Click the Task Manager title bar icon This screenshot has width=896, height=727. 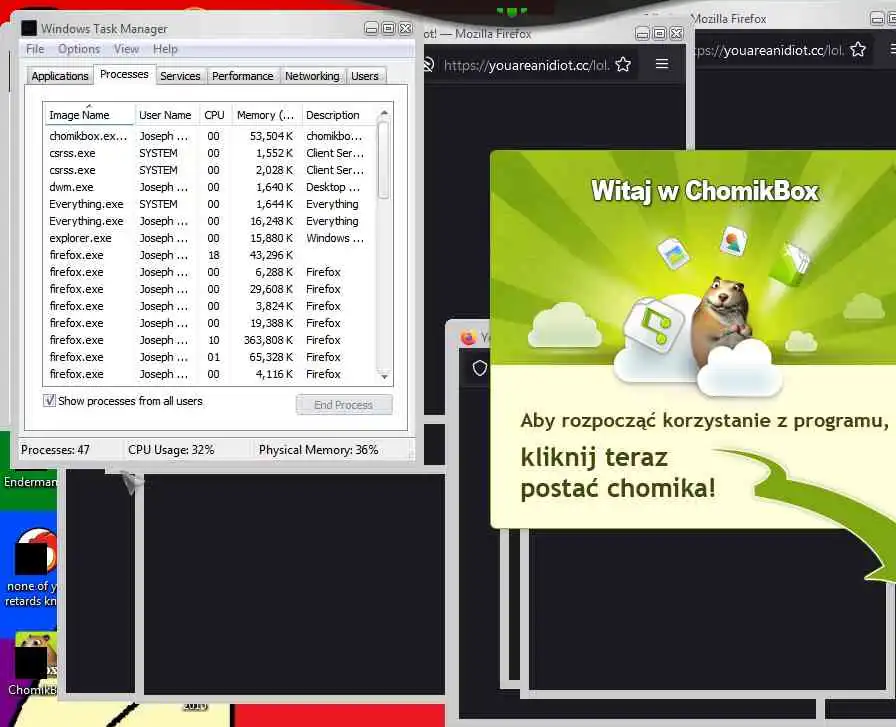(x=29, y=28)
